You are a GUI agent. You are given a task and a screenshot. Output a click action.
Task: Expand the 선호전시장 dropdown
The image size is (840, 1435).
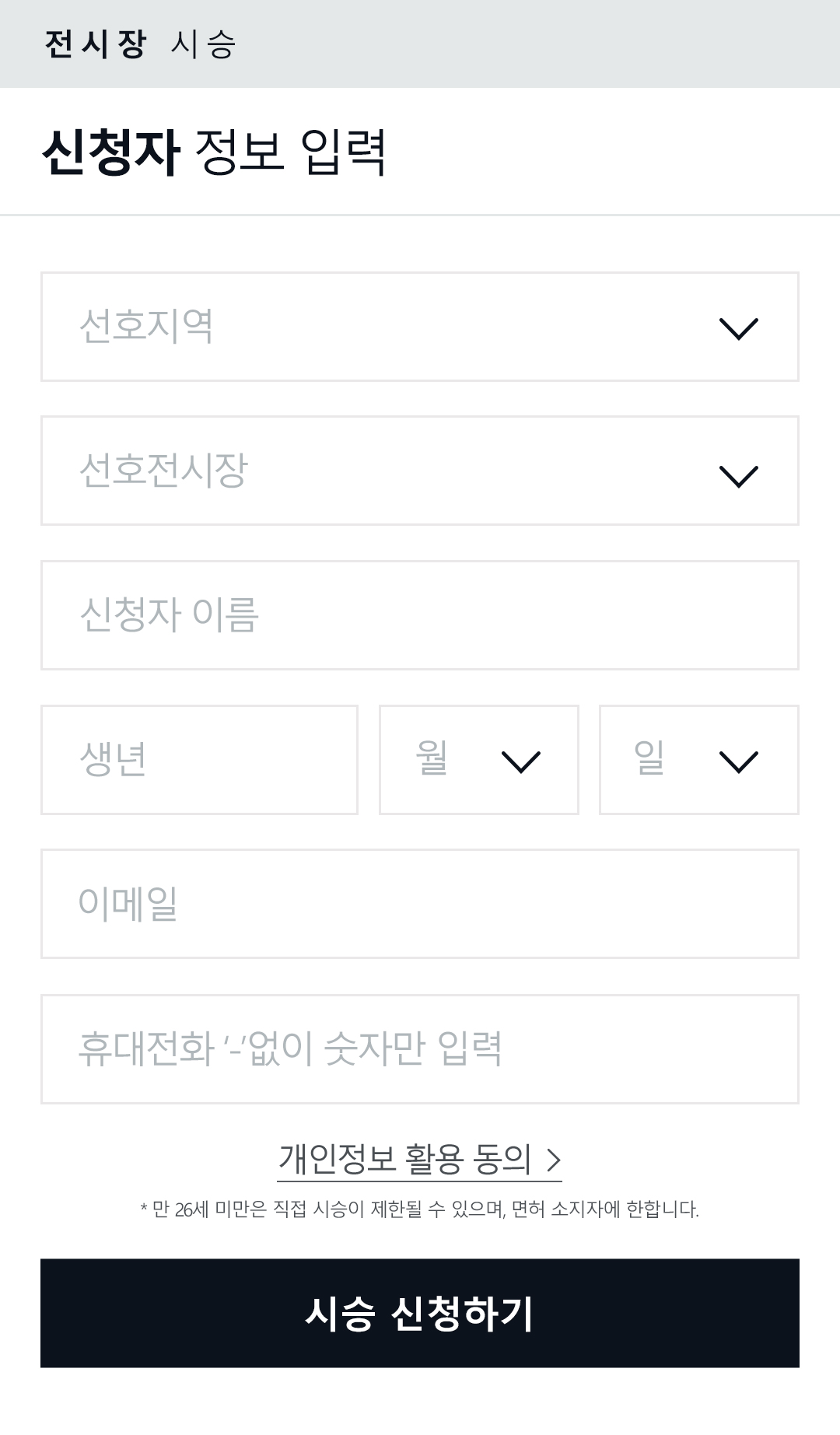click(389, 471)
